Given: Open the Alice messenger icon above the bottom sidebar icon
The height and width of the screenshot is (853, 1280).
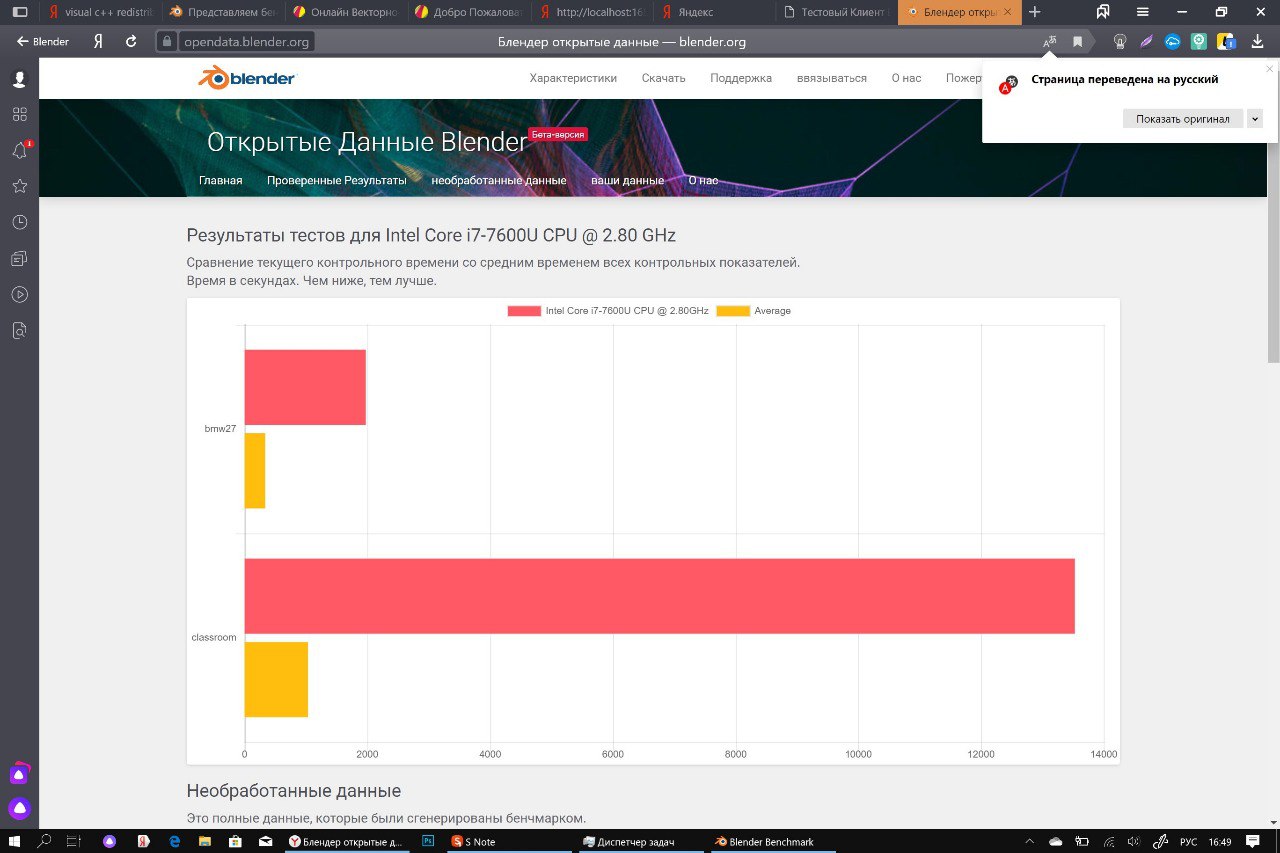Looking at the screenshot, I should pyautogui.click(x=19, y=773).
